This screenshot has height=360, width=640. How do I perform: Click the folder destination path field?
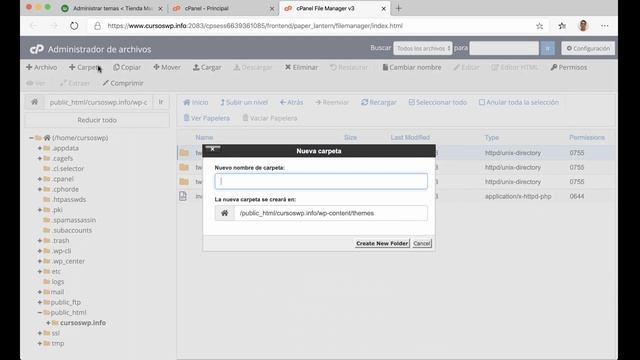coord(331,213)
